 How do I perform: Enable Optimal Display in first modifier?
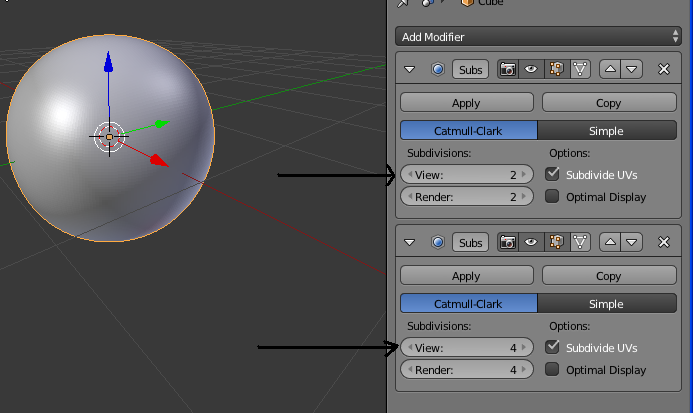point(552,196)
